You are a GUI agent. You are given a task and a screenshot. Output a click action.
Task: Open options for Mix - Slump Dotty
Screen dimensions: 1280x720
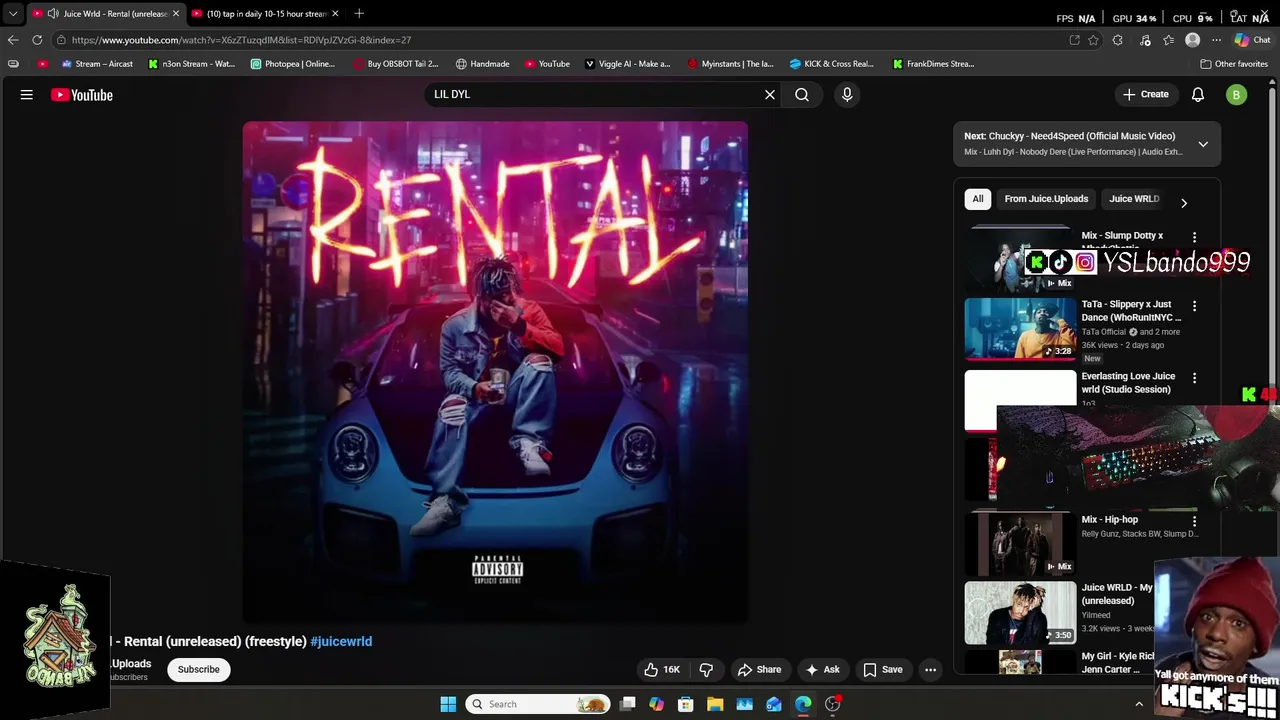pyautogui.click(x=1194, y=237)
